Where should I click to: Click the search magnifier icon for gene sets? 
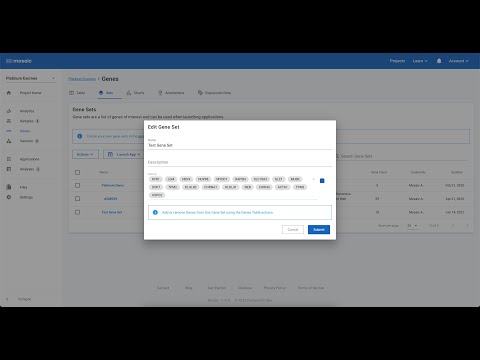tap(337, 156)
